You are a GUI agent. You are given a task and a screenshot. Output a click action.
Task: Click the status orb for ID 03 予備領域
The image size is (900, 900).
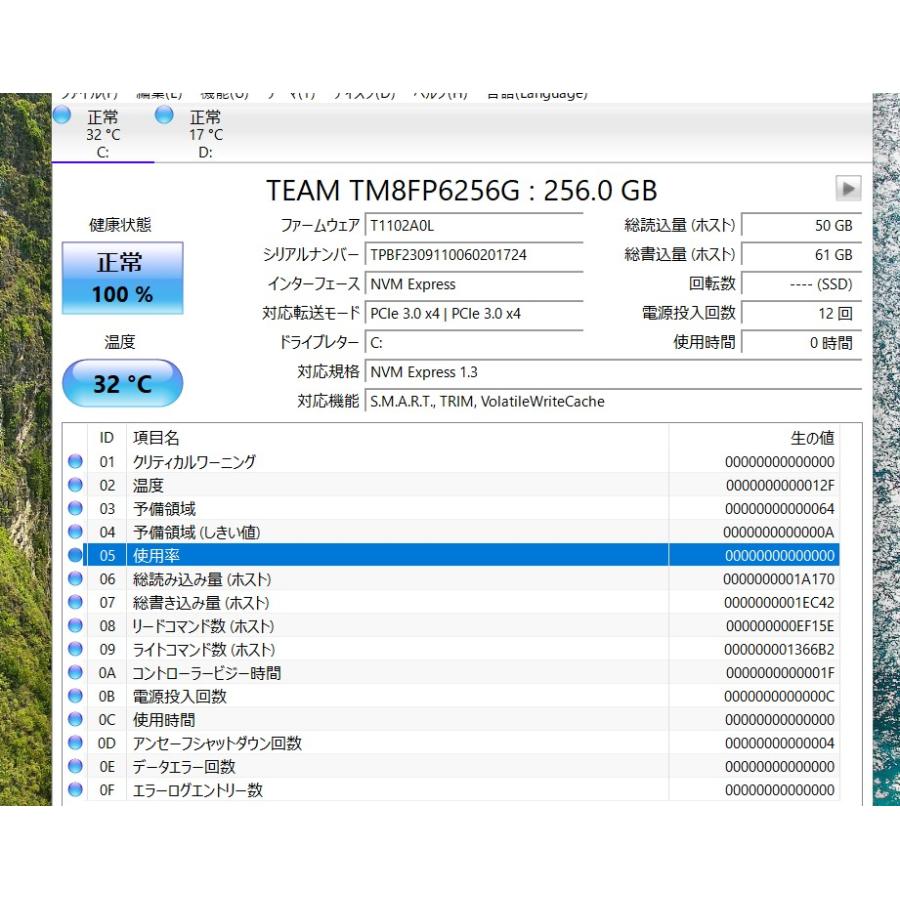pos(75,509)
